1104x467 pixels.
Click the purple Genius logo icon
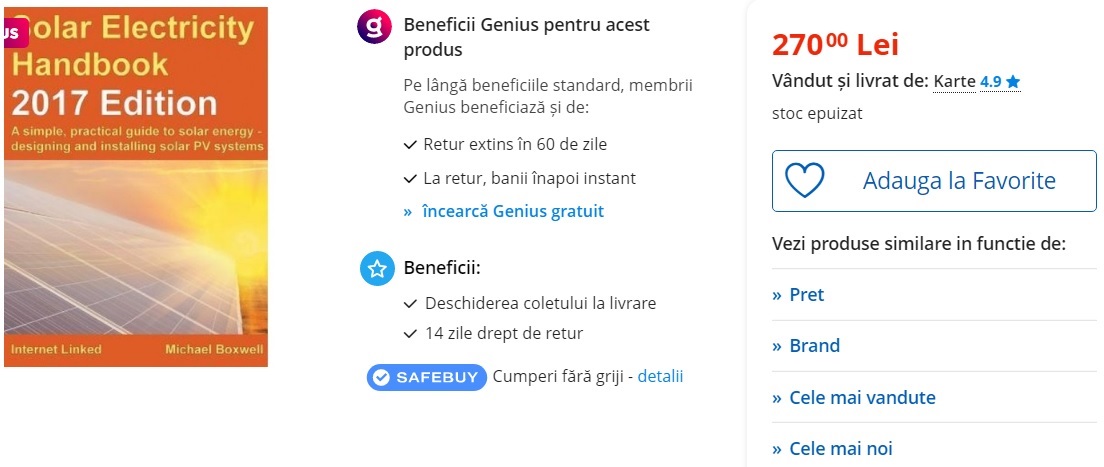[374, 27]
